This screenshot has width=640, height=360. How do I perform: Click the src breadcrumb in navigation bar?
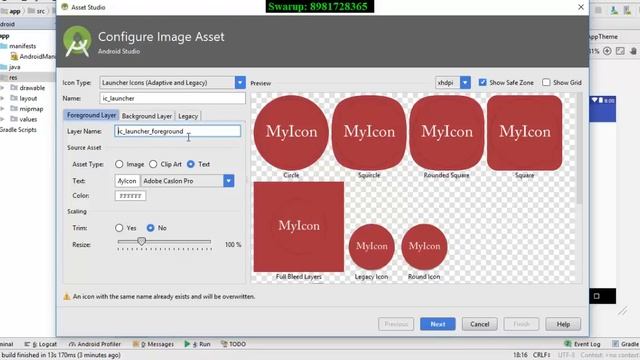tap(38, 11)
